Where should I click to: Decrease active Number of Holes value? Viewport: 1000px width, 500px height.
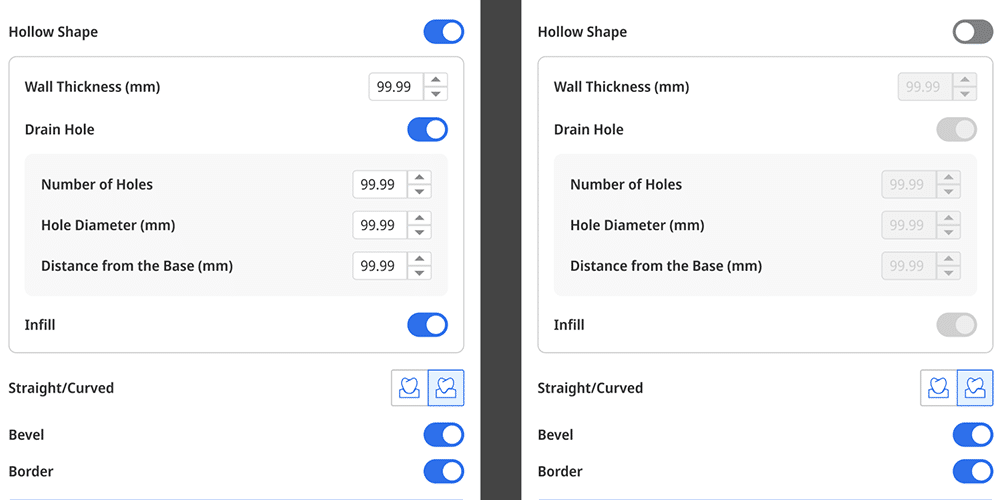[420, 191]
